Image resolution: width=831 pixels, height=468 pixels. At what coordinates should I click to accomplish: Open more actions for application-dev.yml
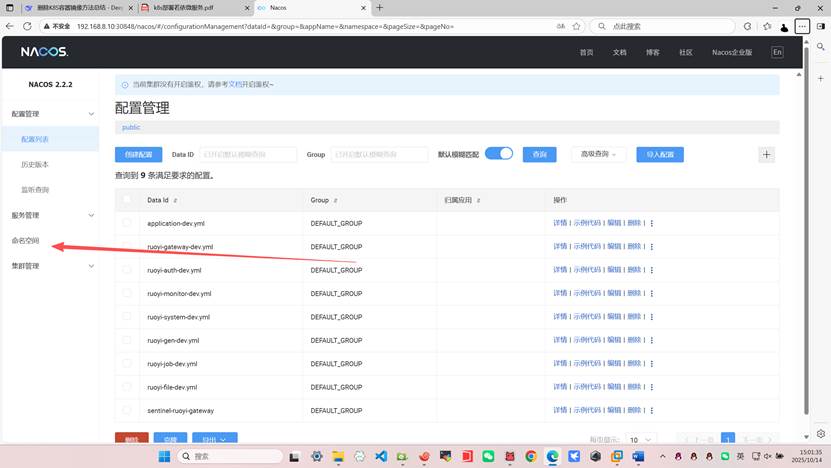click(x=652, y=223)
